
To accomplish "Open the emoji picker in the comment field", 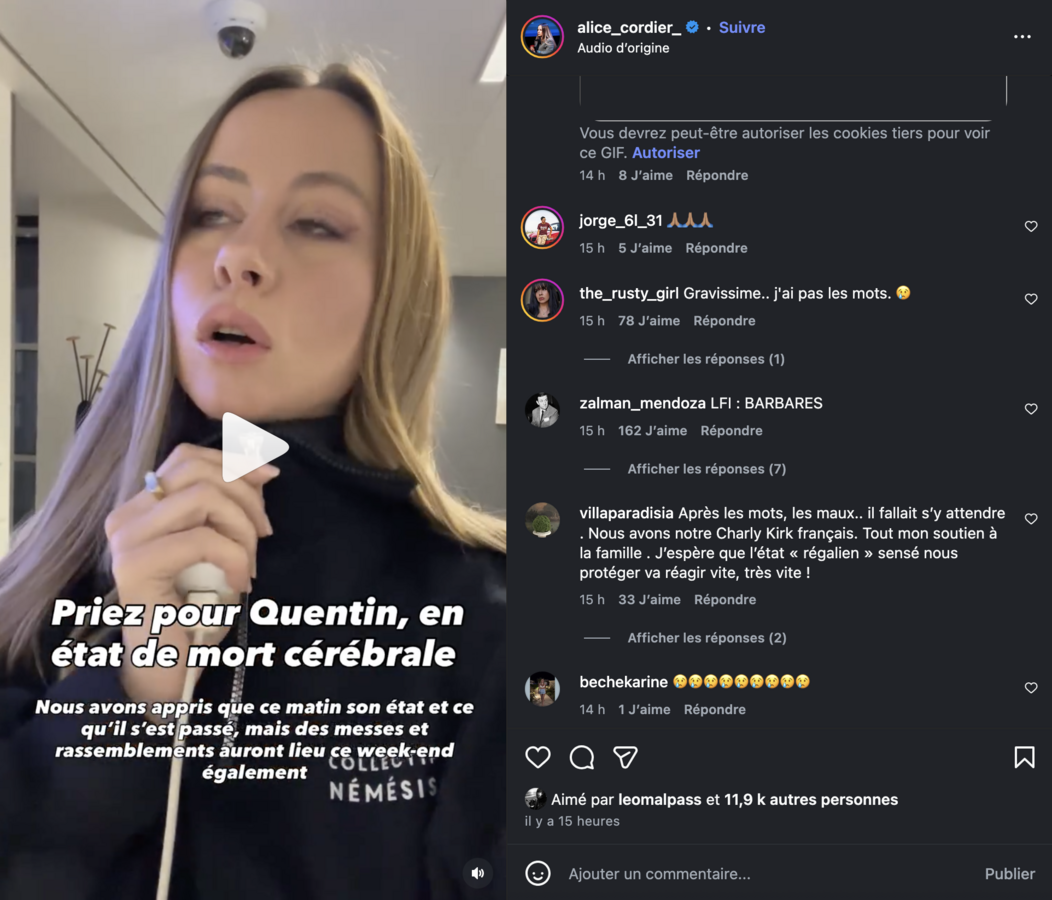I will [538, 872].
